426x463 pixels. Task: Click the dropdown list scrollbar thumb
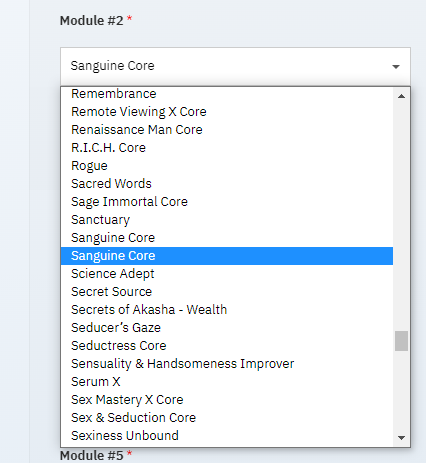[x=401, y=341]
